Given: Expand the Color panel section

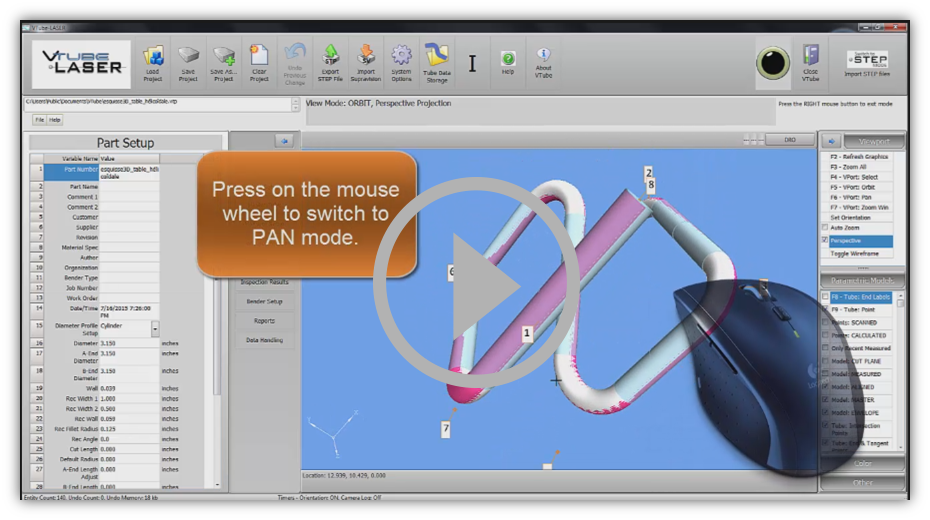Looking at the screenshot, I should 862,465.
